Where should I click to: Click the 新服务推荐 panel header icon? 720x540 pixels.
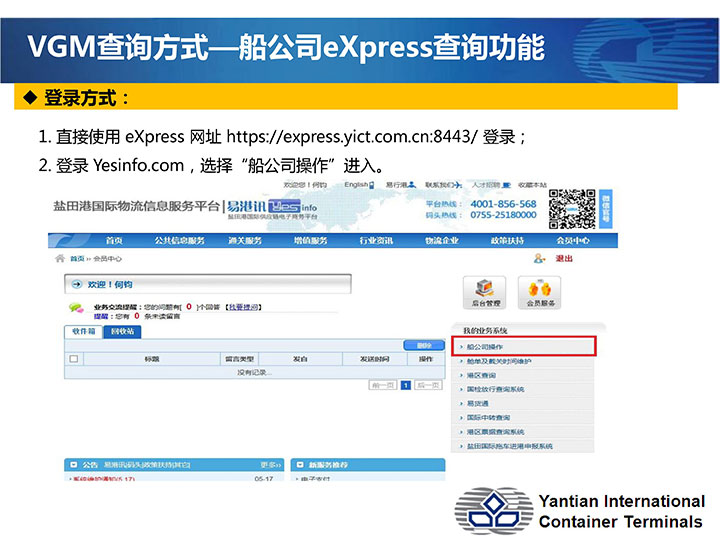pos(300,465)
